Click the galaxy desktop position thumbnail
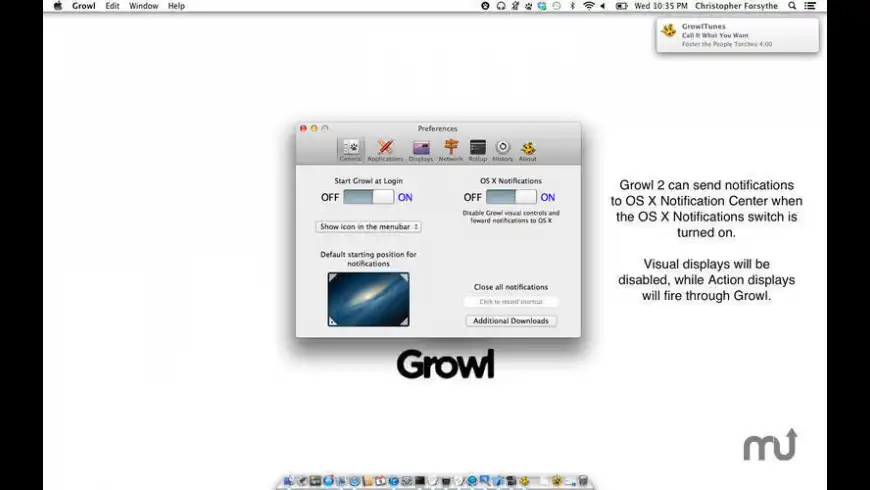This screenshot has width=870, height=490. 368,299
